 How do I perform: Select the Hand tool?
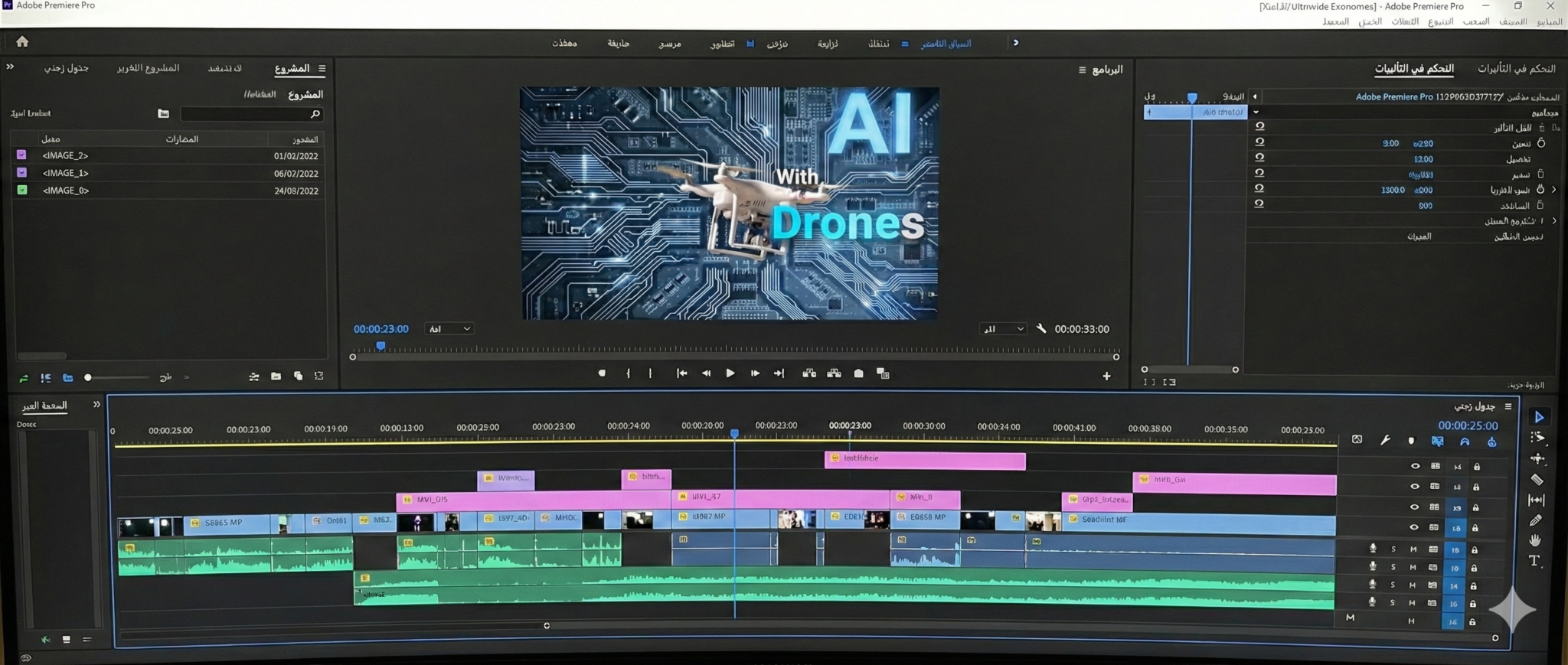pyautogui.click(x=1535, y=540)
